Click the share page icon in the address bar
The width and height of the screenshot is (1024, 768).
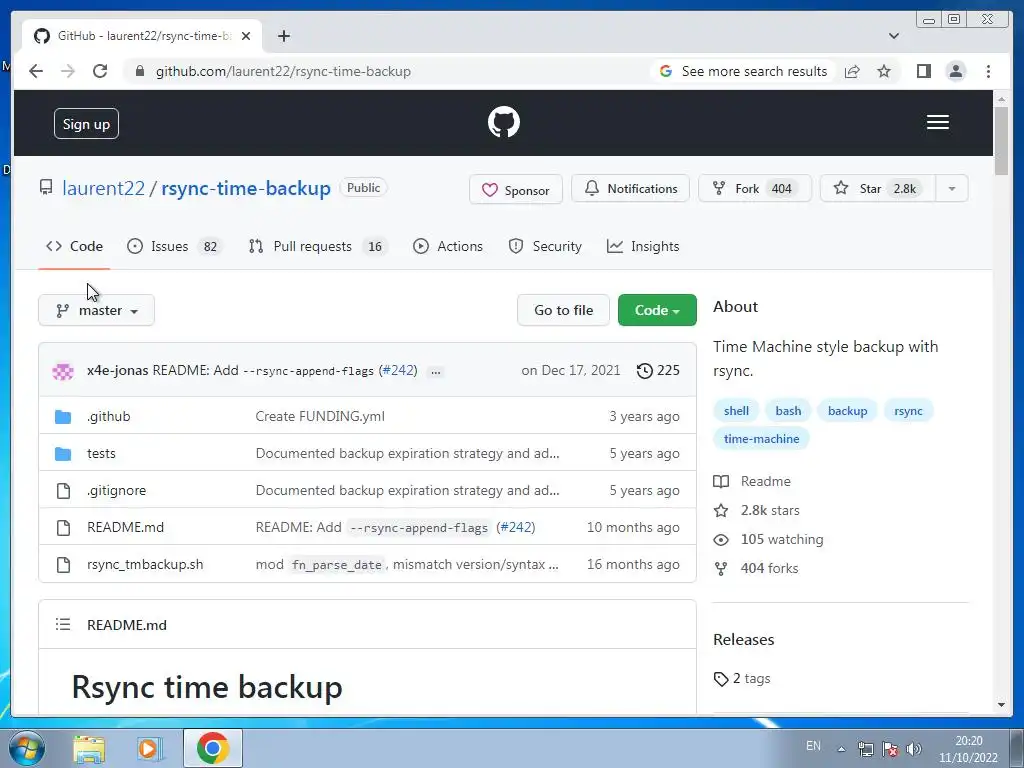pyautogui.click(x=852, y=71)
